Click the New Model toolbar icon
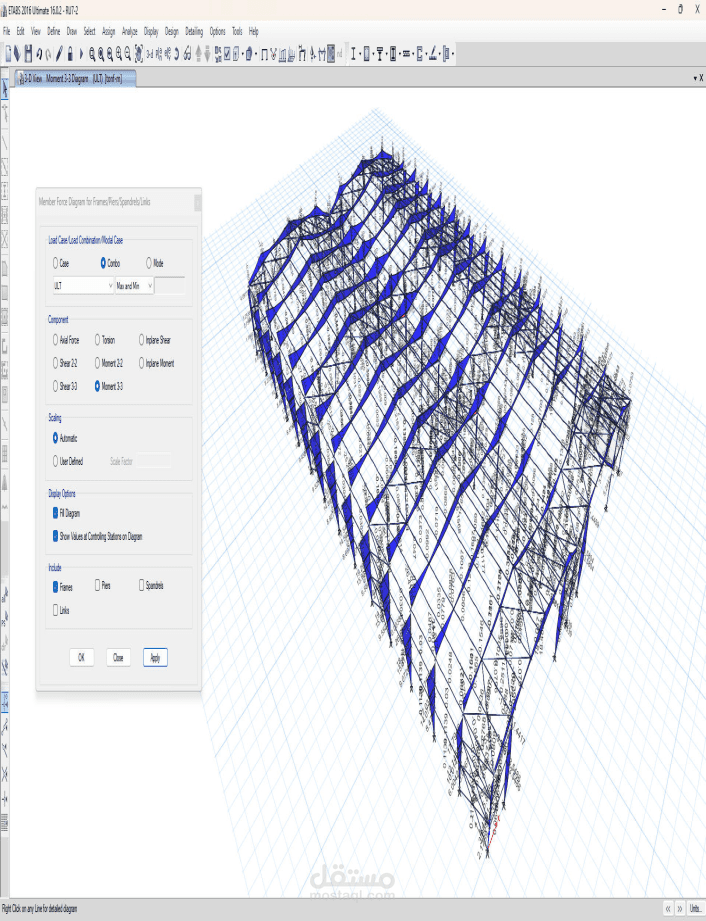This screenshot has height=921, width=706. (8, 54)
